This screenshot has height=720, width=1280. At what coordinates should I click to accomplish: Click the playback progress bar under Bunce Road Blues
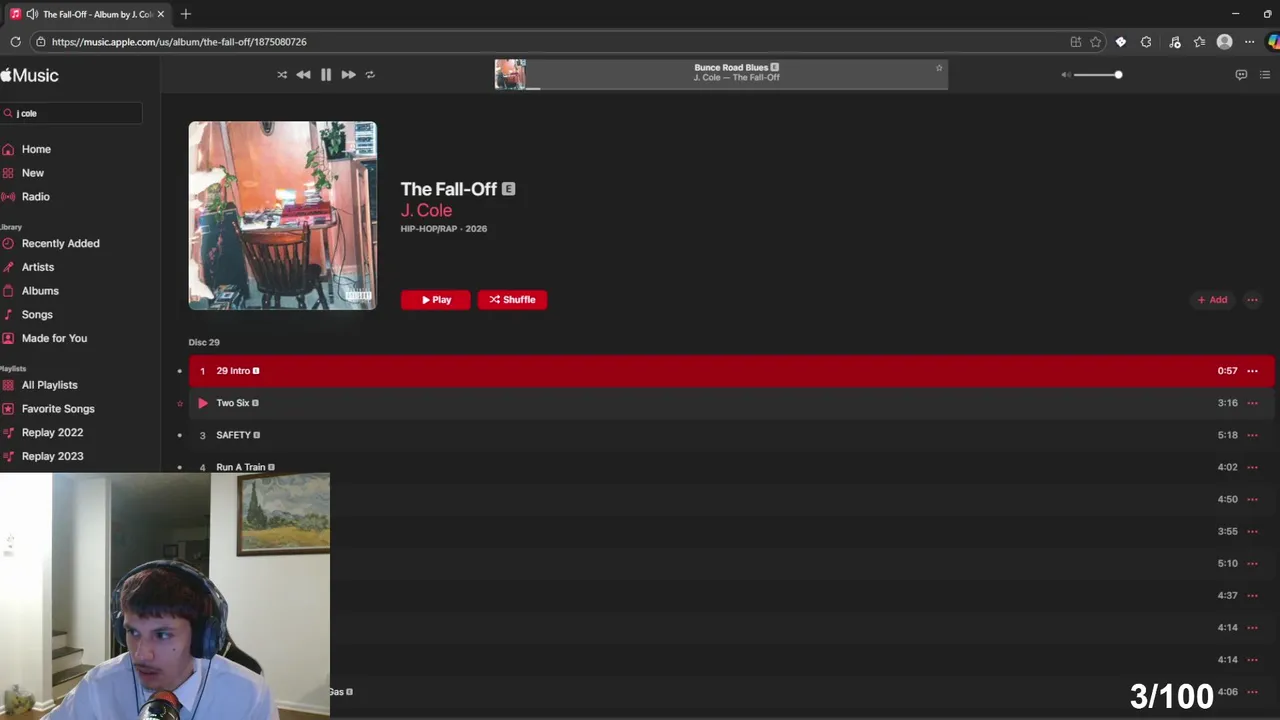tap(736, 88)
